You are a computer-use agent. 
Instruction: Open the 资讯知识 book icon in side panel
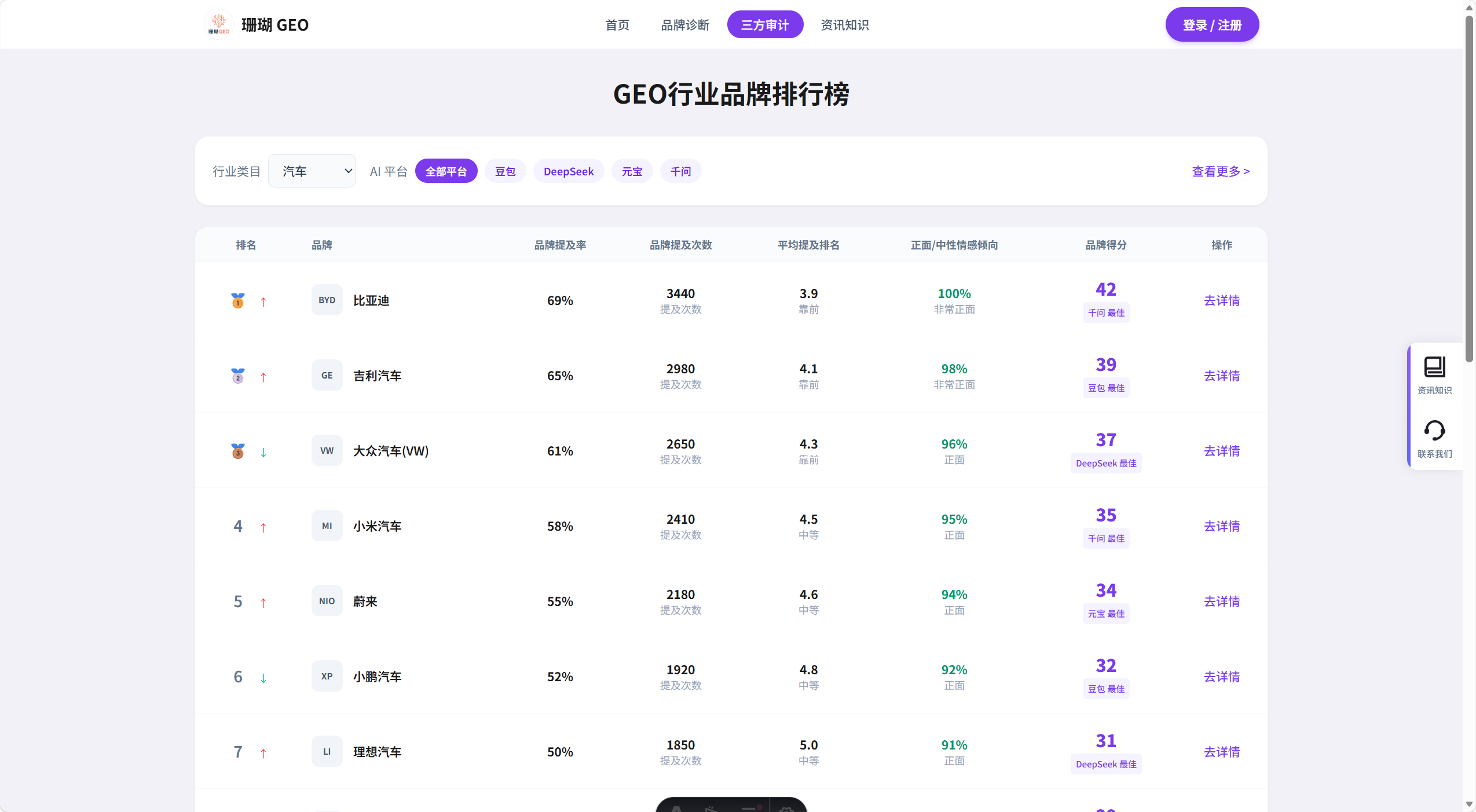point(1434,367)
